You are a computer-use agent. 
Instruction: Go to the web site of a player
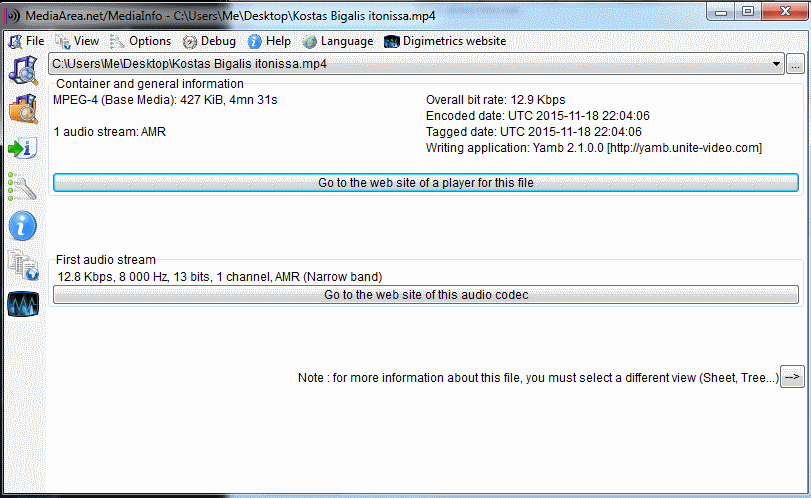click(x=426, y=183)
